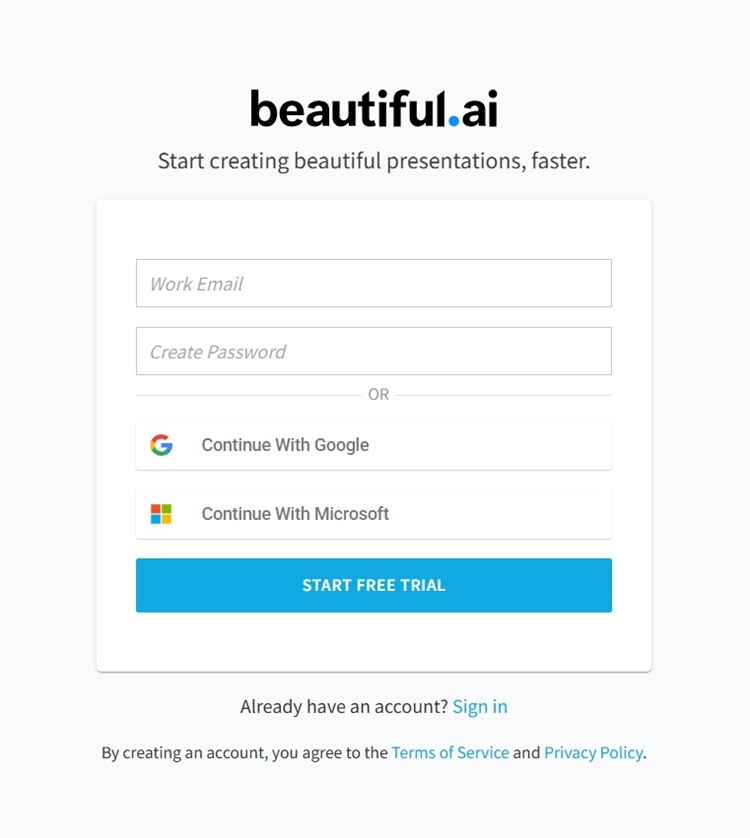Click the Google "G" icon

pyautogui.click(x=162, y=444)
